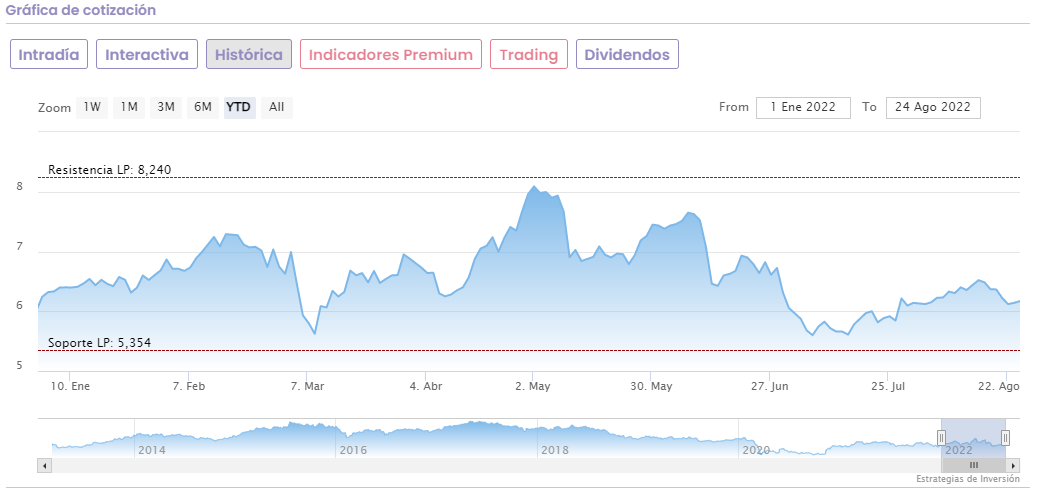
Task: Click the navigator left range handle
Action: pos(941,437)
